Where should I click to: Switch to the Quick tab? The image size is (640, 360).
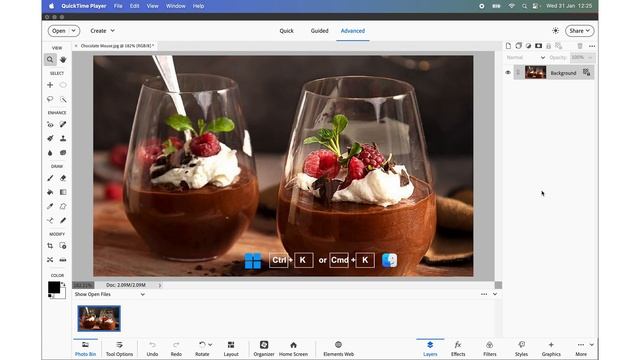tap(286, 31)
